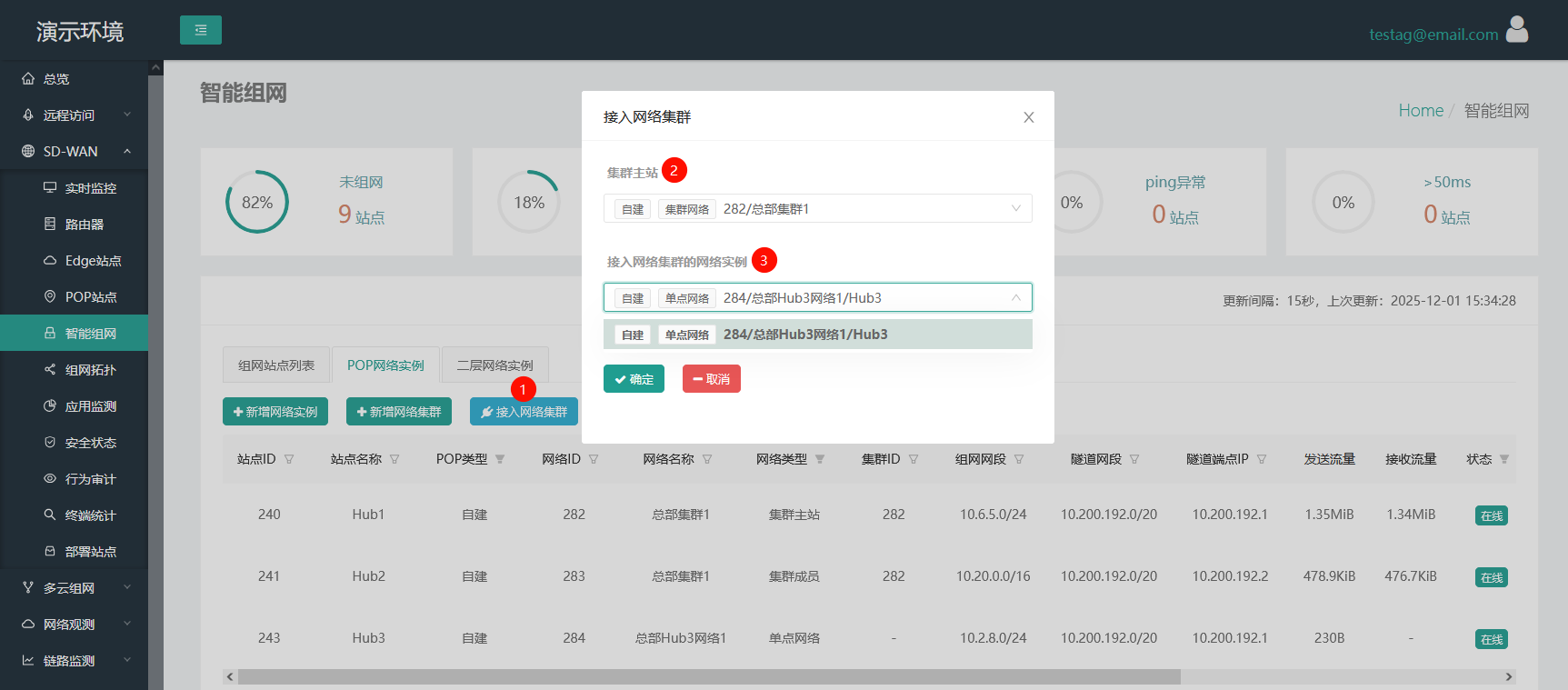Collapse the SD-WAN sidebar chevron
The width and height of the screenshot is (1568, 690).
coord(127,151)
